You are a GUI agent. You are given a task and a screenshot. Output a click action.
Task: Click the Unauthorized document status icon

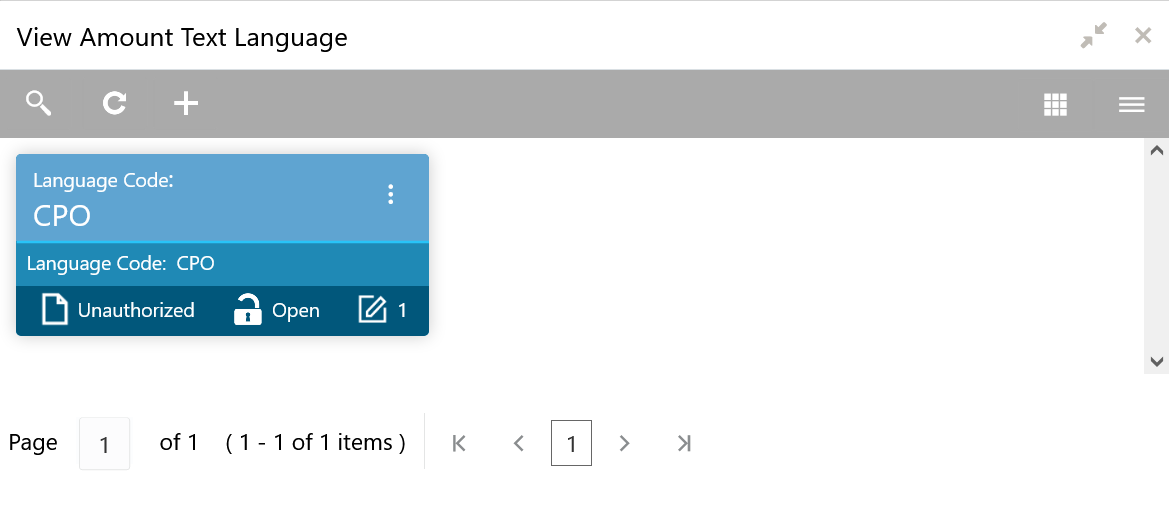click(55, 310)
